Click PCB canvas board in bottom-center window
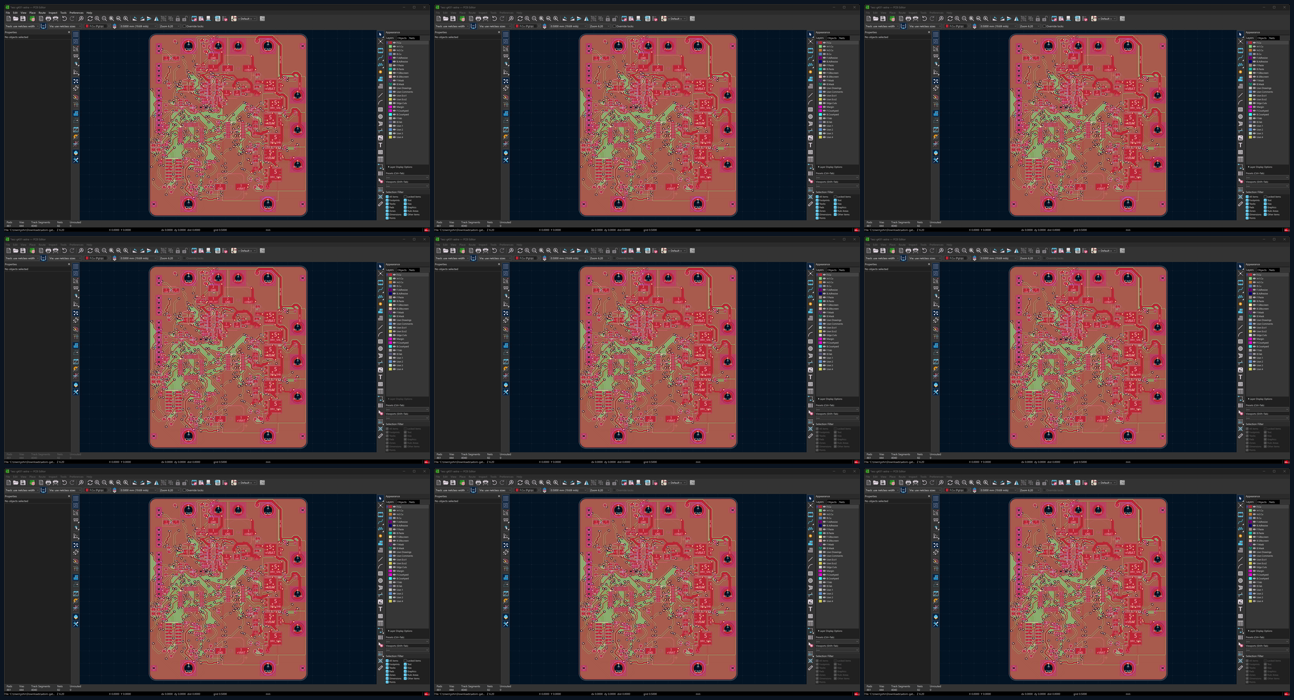Image resolution: width=1294 pixels, height=700 pixels. [x=658, y=588]
